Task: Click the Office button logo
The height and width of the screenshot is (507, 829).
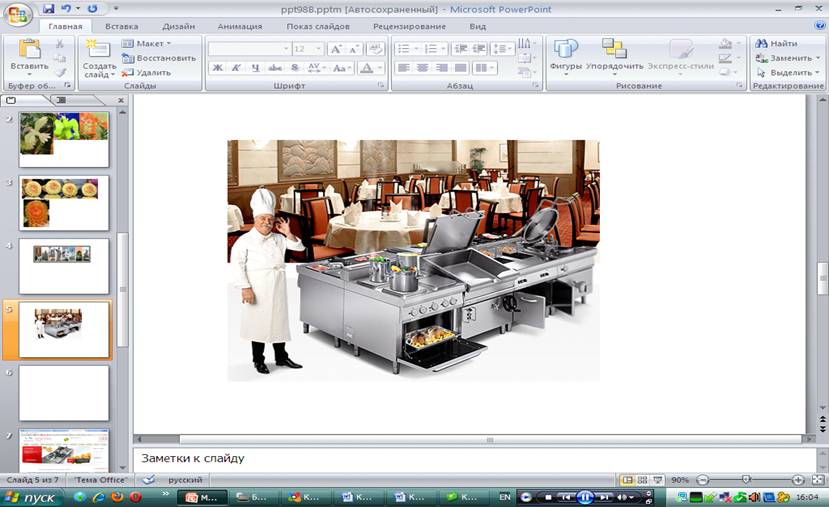Action: coord(19,15)
